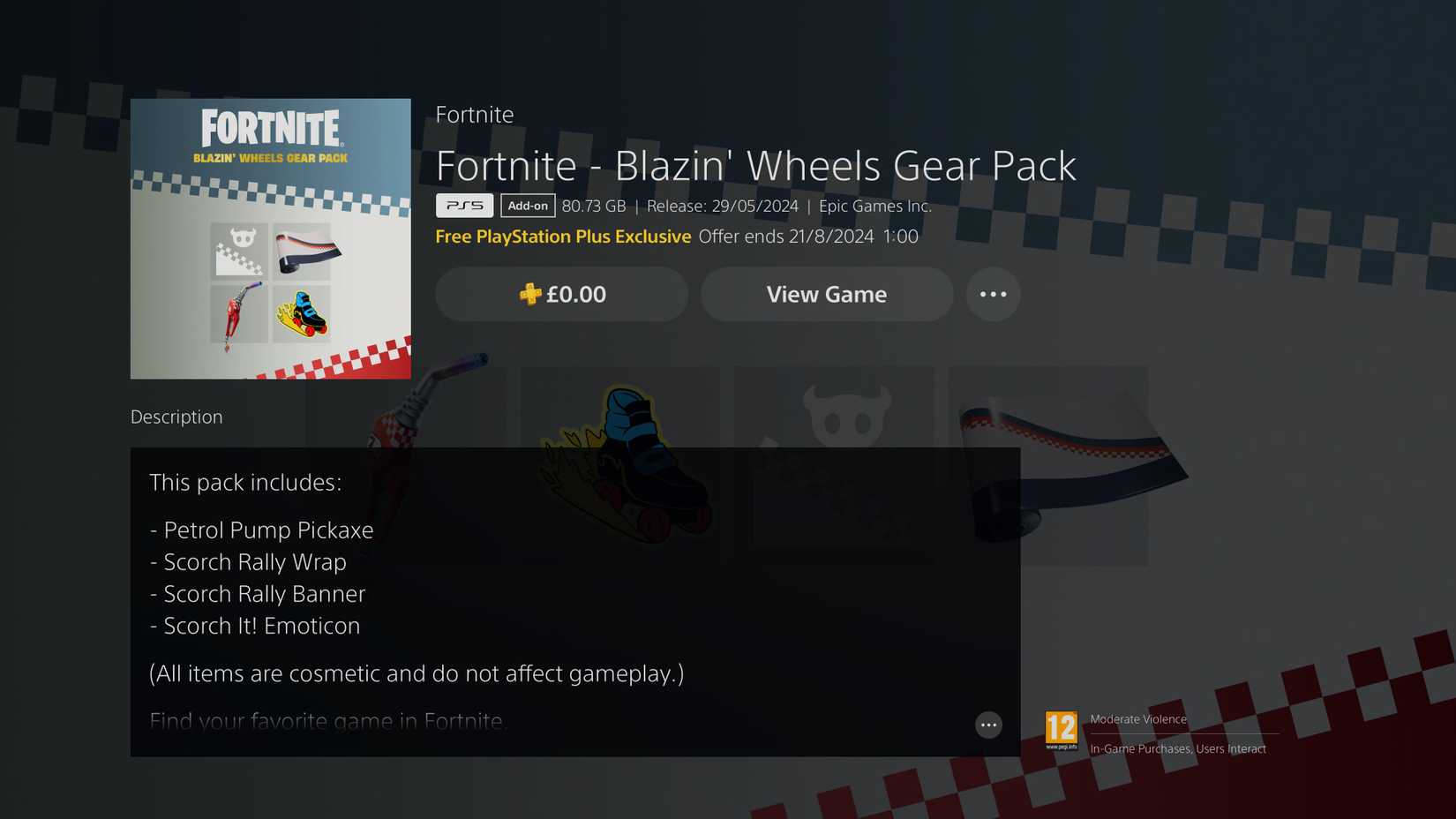
Task: Click the In-Game Purchases, Users Interact text
Action: click(x=1178, y=748)
